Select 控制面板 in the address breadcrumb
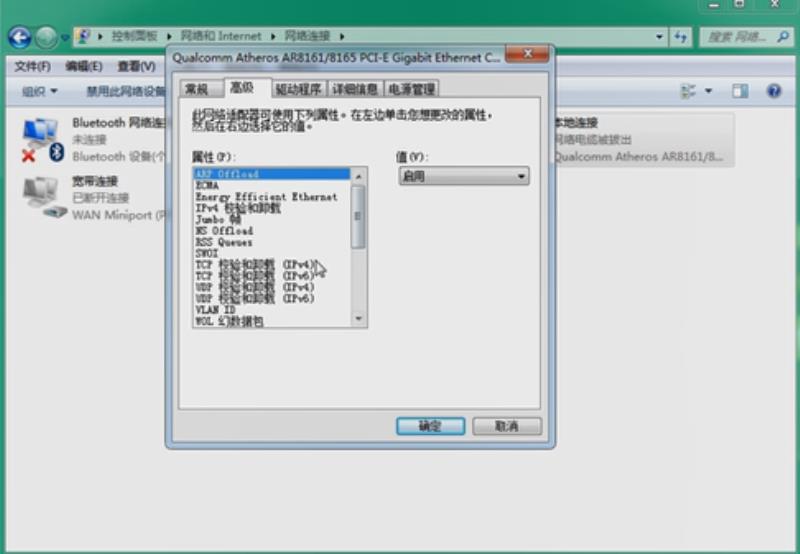800x554 pixels. coord(135,36)
